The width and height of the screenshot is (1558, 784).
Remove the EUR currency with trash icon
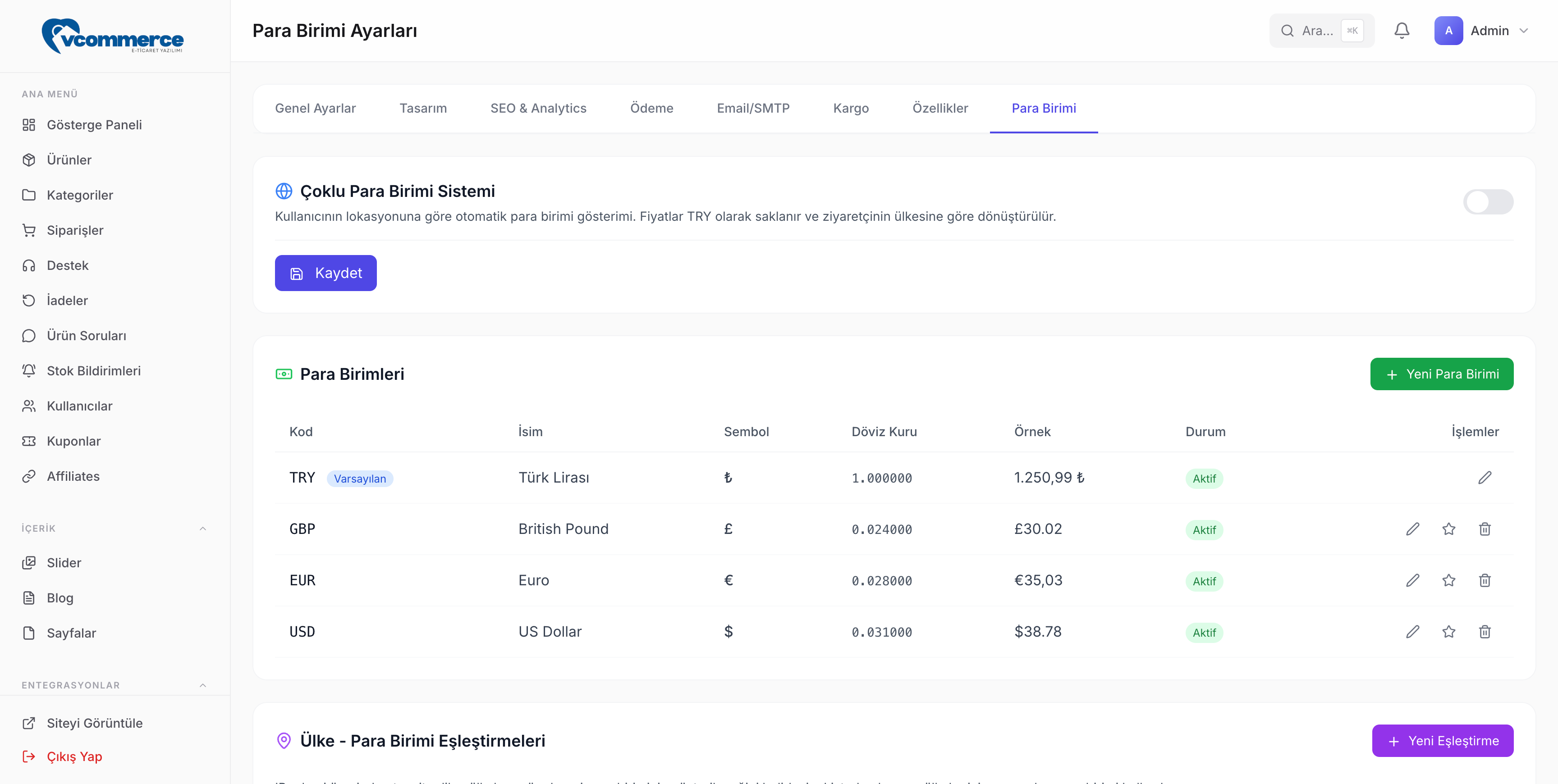1484,580
